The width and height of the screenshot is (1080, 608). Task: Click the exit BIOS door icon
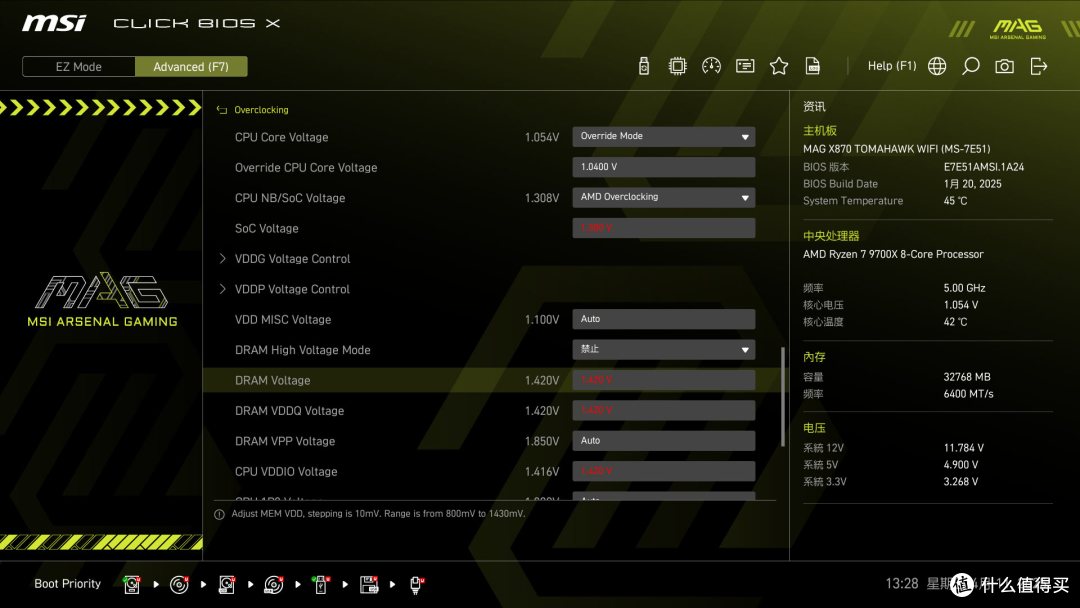pyautogui.click(x=1039, y=66)
